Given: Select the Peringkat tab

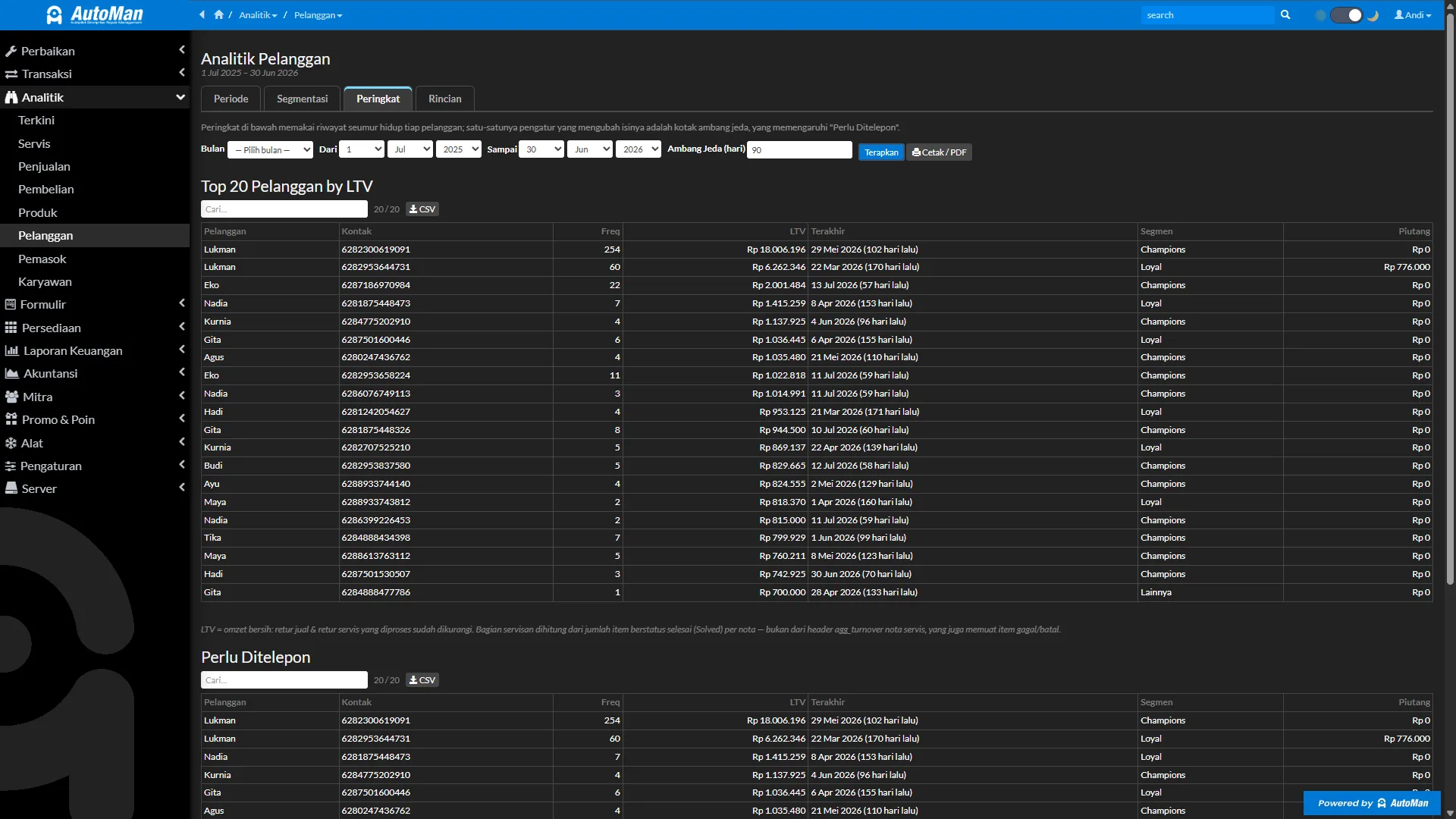Looking at the screenshot, I should point(378,99).
